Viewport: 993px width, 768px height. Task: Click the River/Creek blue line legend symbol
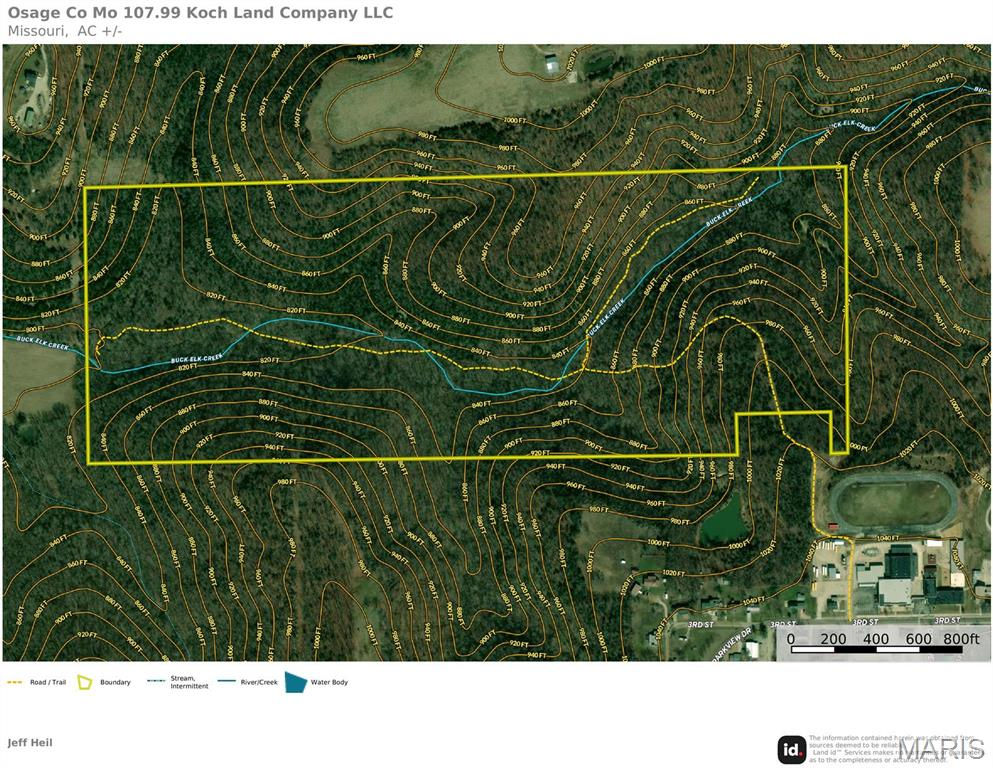coord(227,682)
